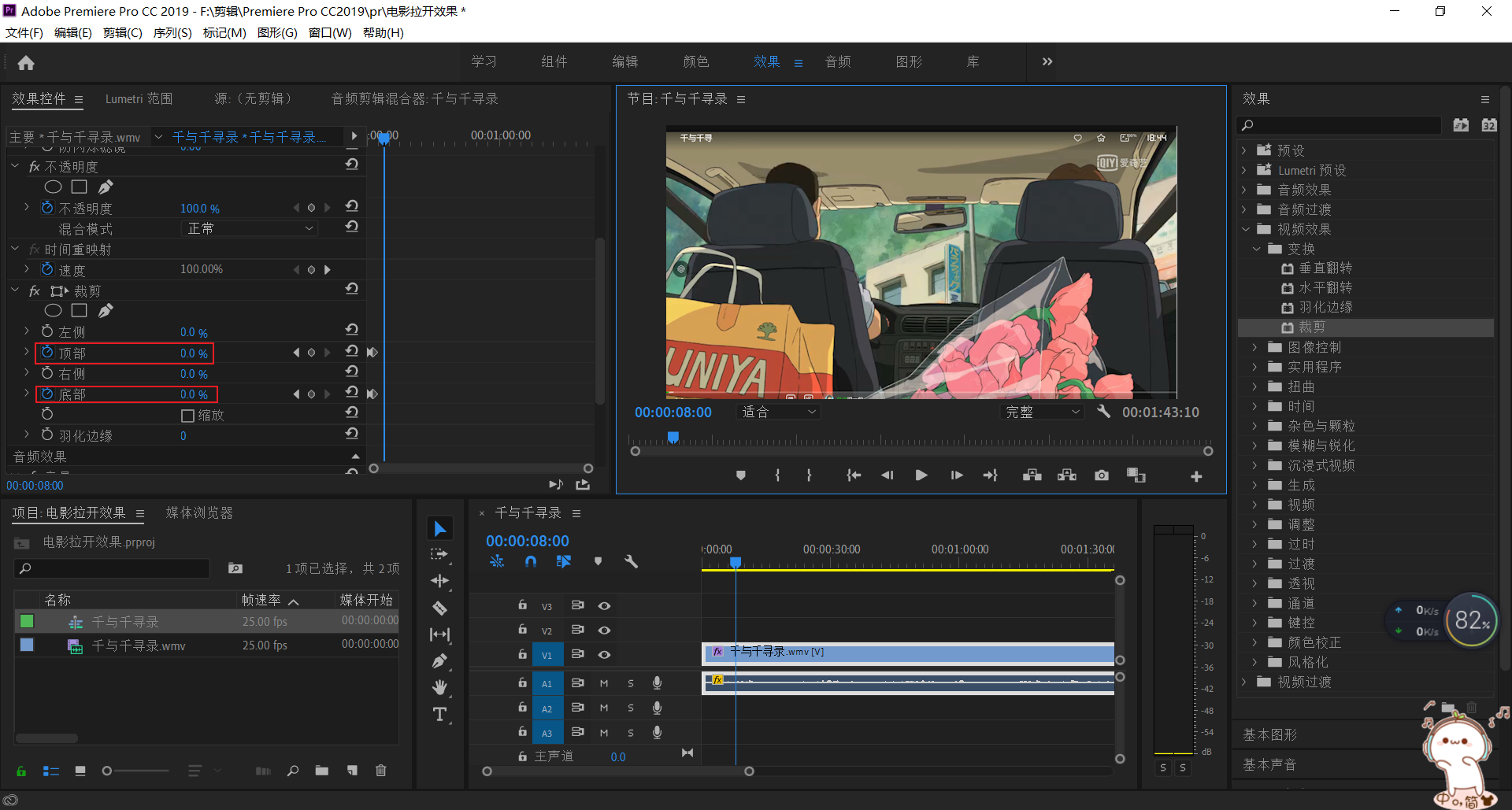
Task: Click the Extract button
Action: point(1066,475)
